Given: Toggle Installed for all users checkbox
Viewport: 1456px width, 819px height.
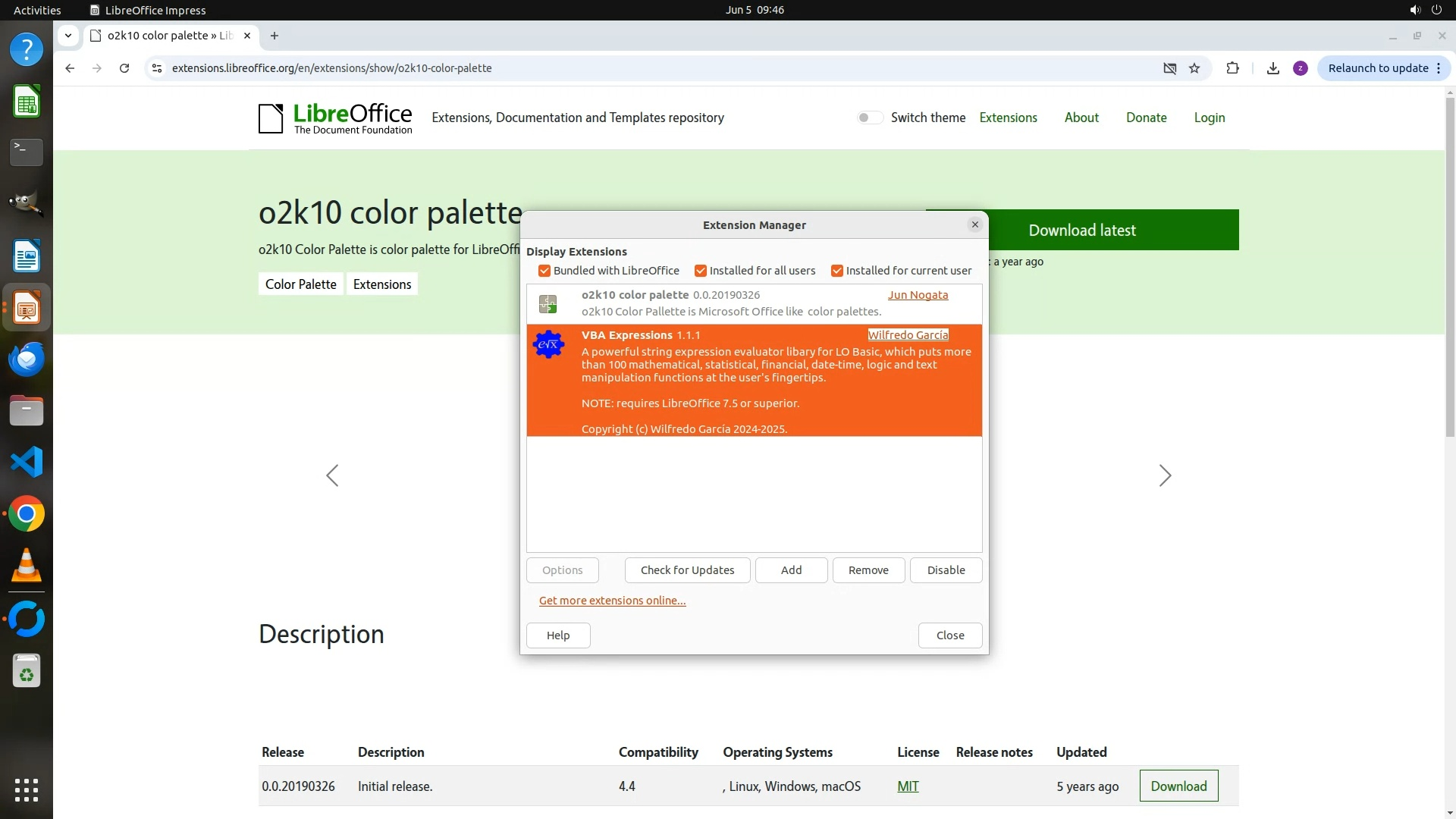Looking at the screenshot, I should [701, 271].
